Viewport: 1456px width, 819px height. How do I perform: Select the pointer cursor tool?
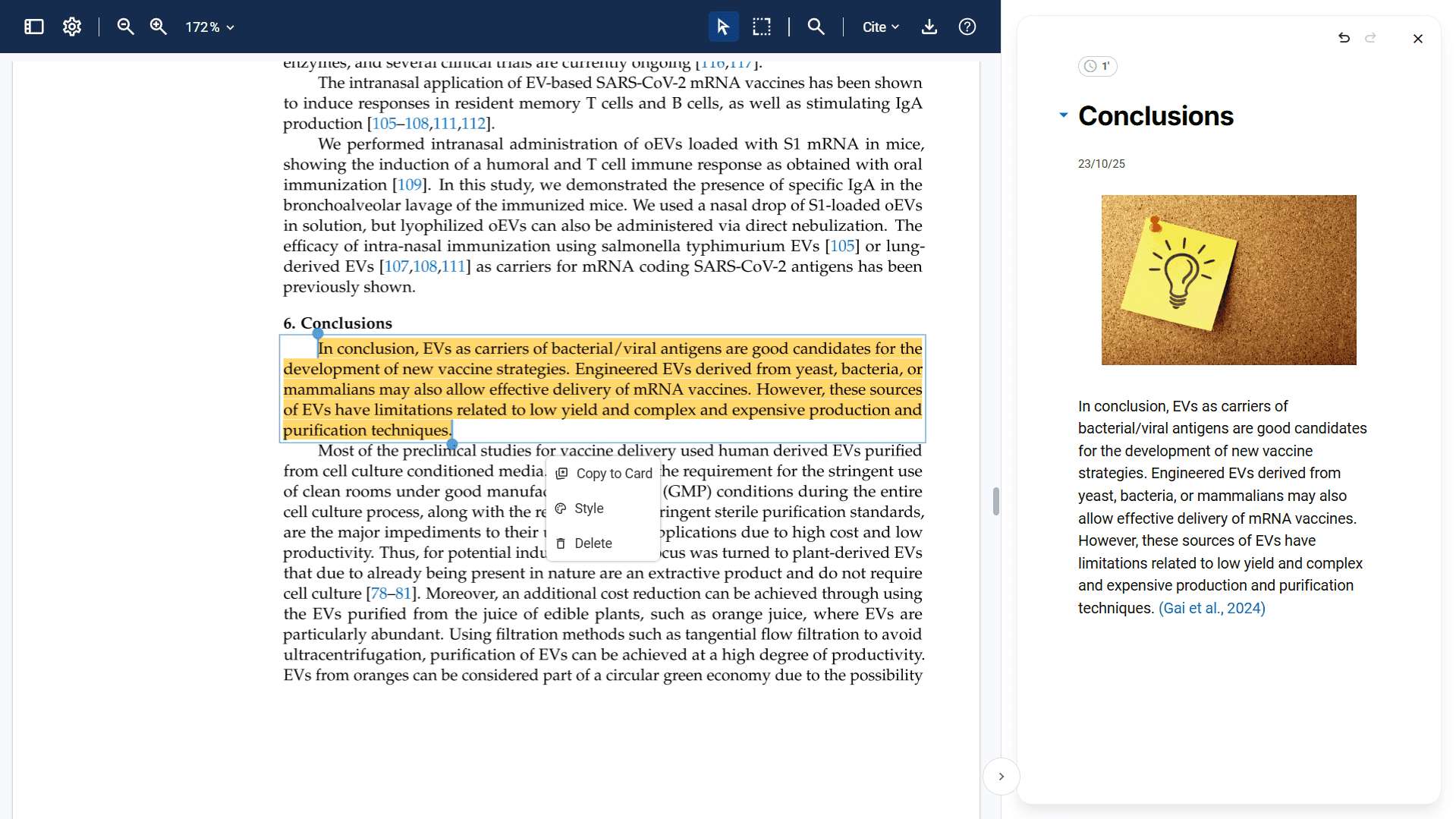[723, 27]
